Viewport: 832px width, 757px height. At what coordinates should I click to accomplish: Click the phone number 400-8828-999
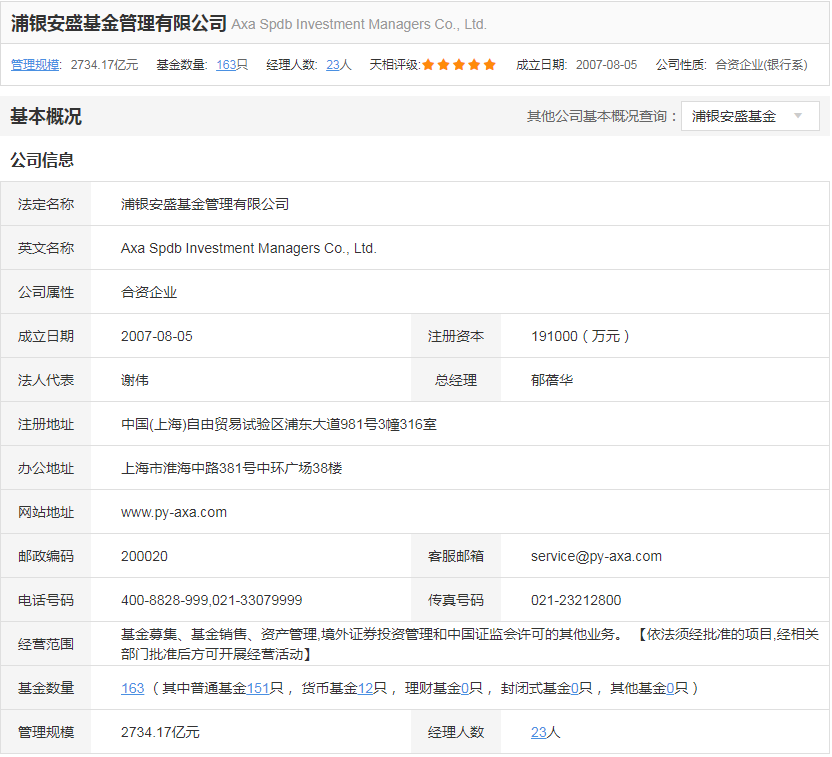point(164,600)
